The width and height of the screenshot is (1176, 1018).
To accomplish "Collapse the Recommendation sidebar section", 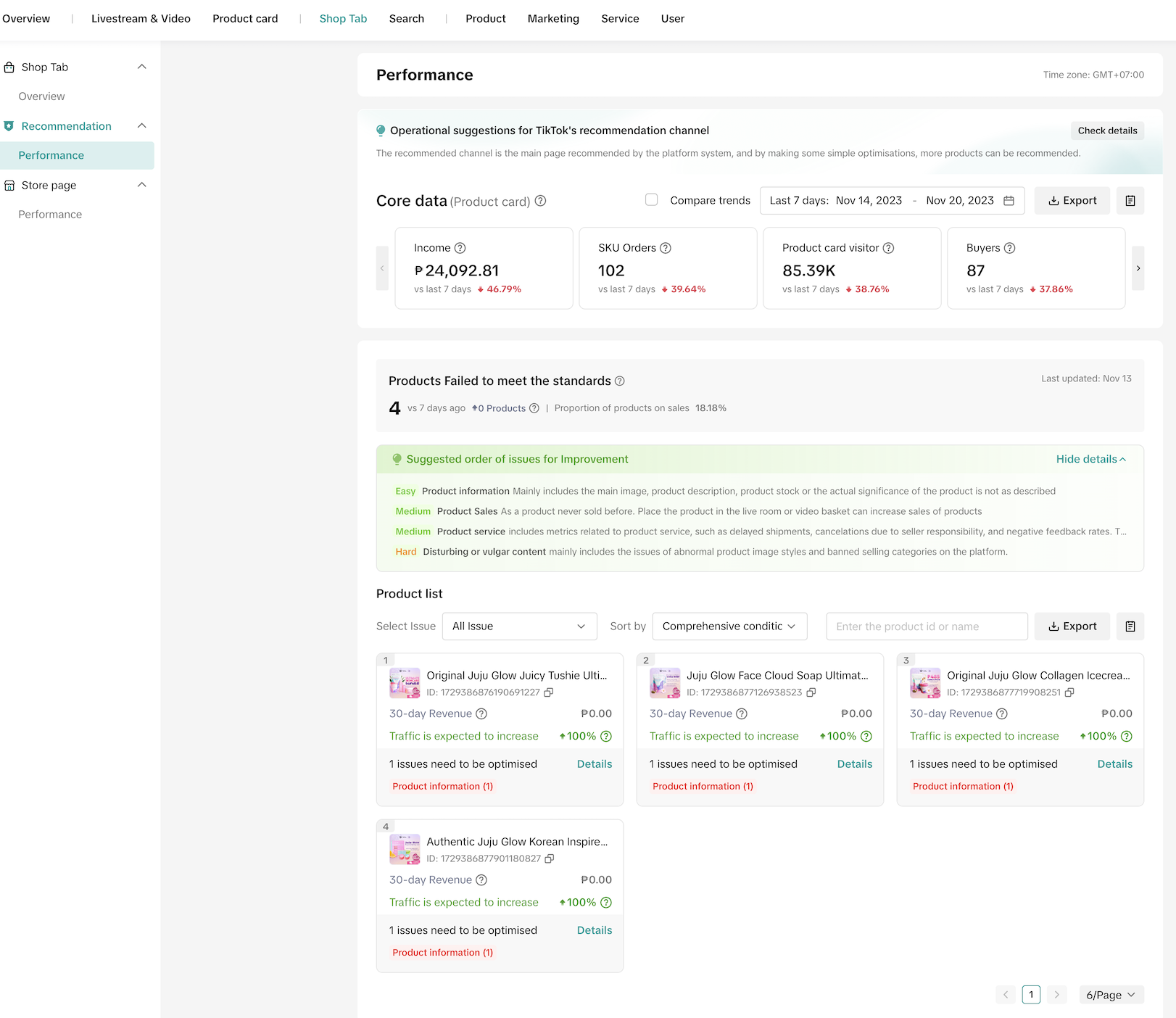I will coord(142,126).
